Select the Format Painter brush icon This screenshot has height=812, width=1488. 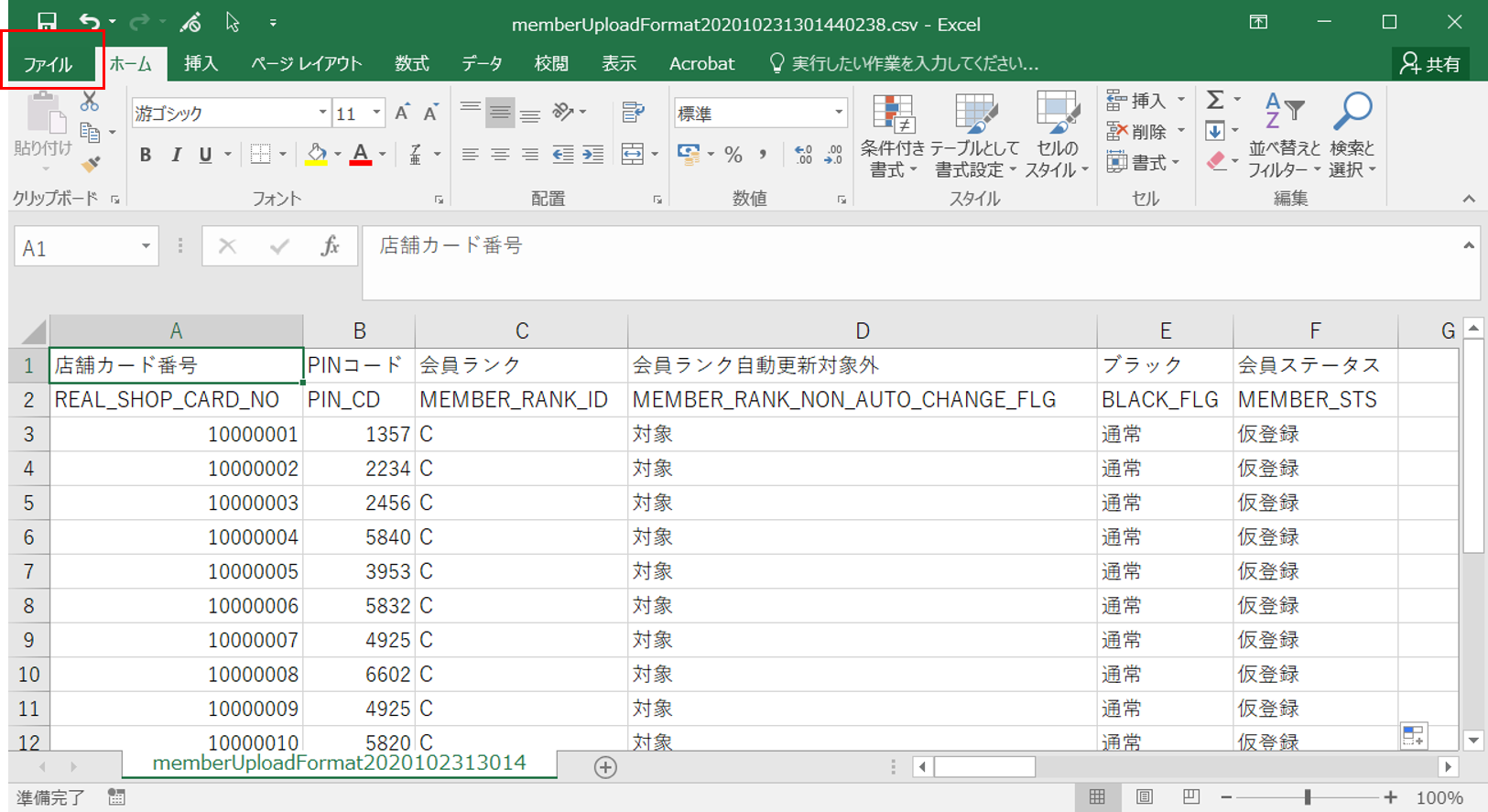[x=90, y=165]
